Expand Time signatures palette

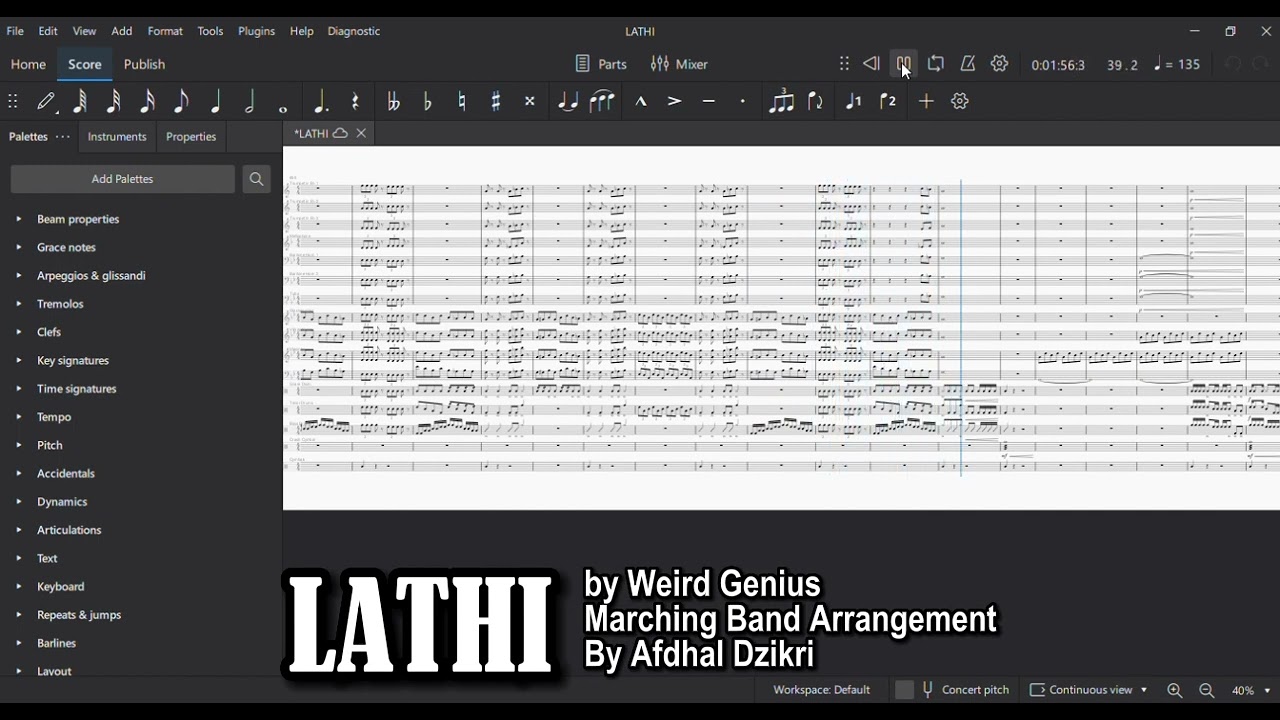click(18, 388)
